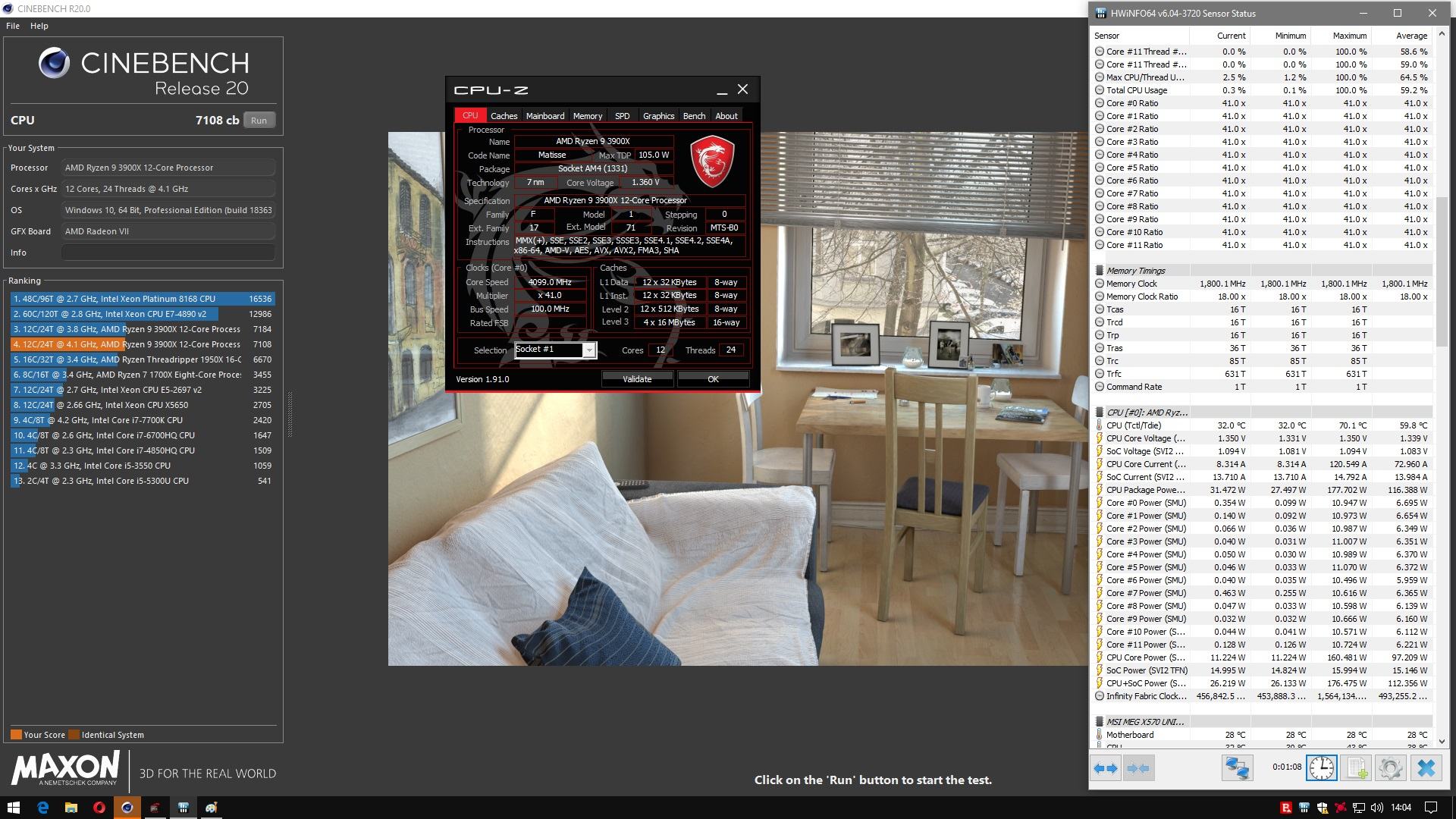
Task: Click the HWiNFO logging sheet-with-plus icon
Action: pos(1356,768)
